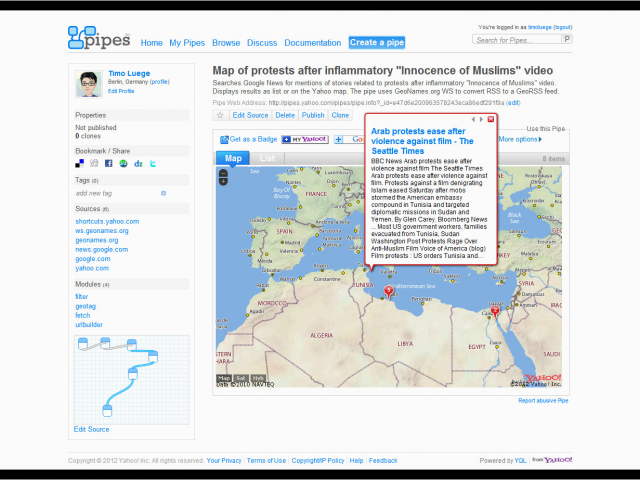Screen dimensions: 640x480
Task: Open the timoluege username link
Action: (540, 27)
